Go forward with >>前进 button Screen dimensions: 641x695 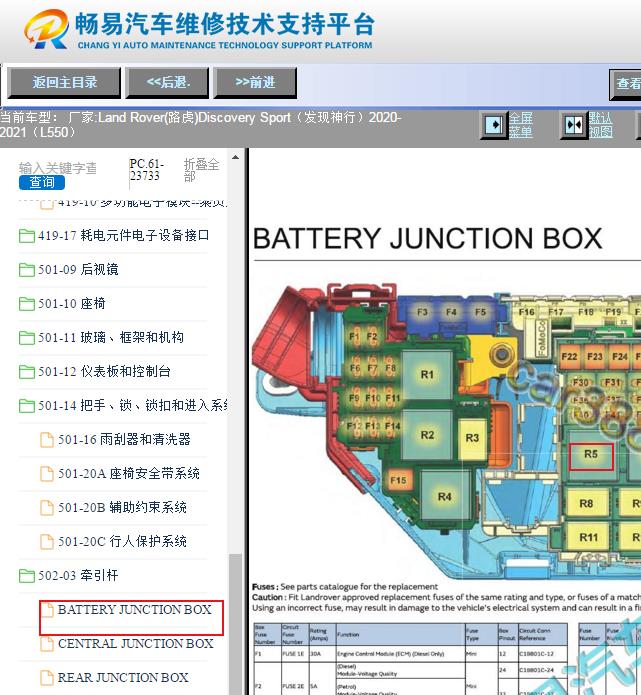coord(255,82)
